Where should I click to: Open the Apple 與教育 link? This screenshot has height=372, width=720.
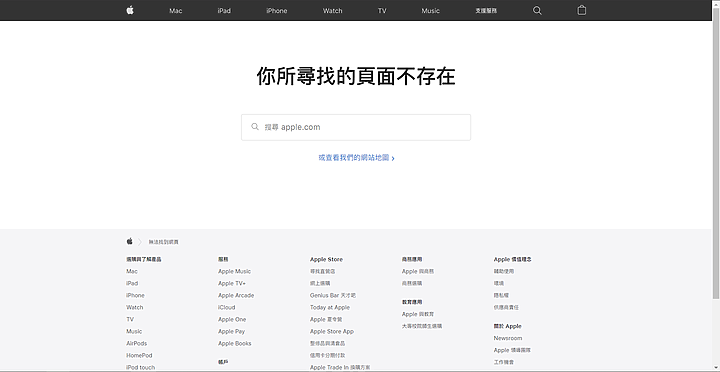pos(418,314)
